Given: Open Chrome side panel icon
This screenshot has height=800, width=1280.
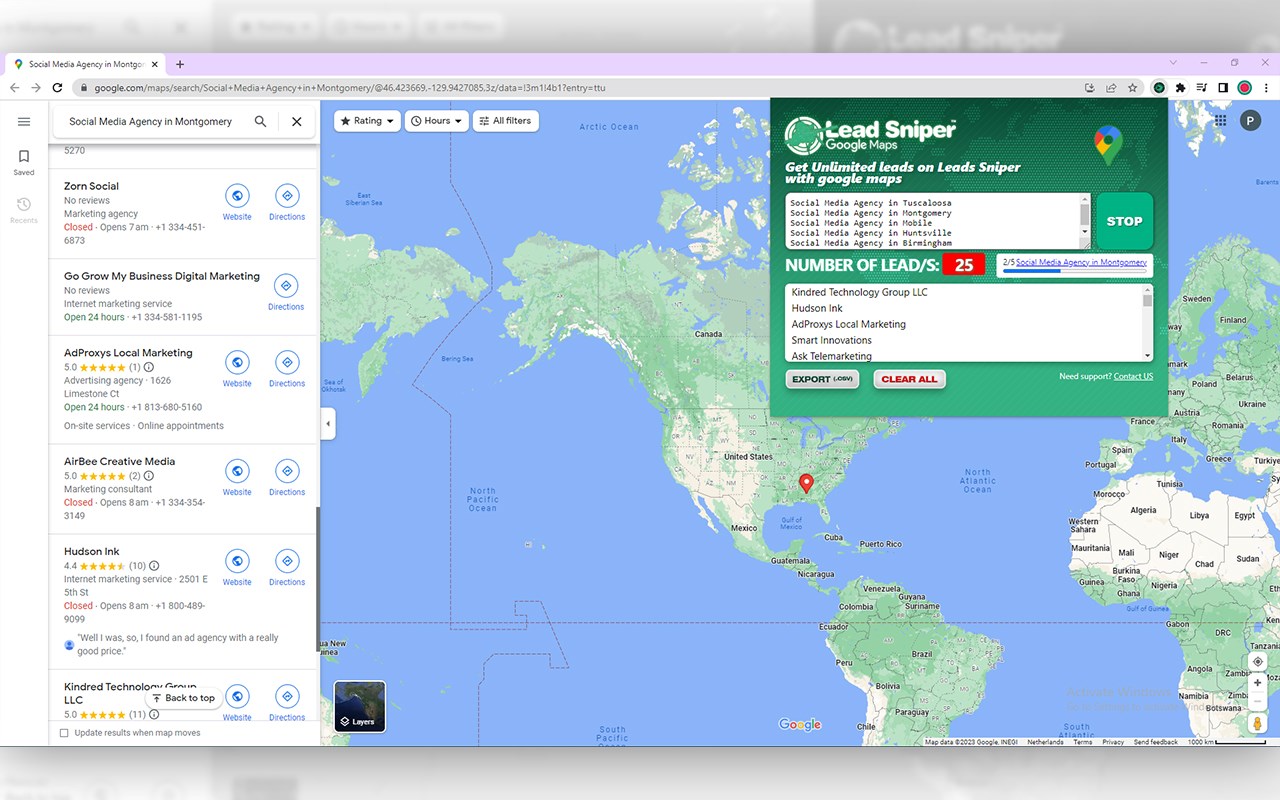Looking at the screenshot, I should (x=1222, y=88).
